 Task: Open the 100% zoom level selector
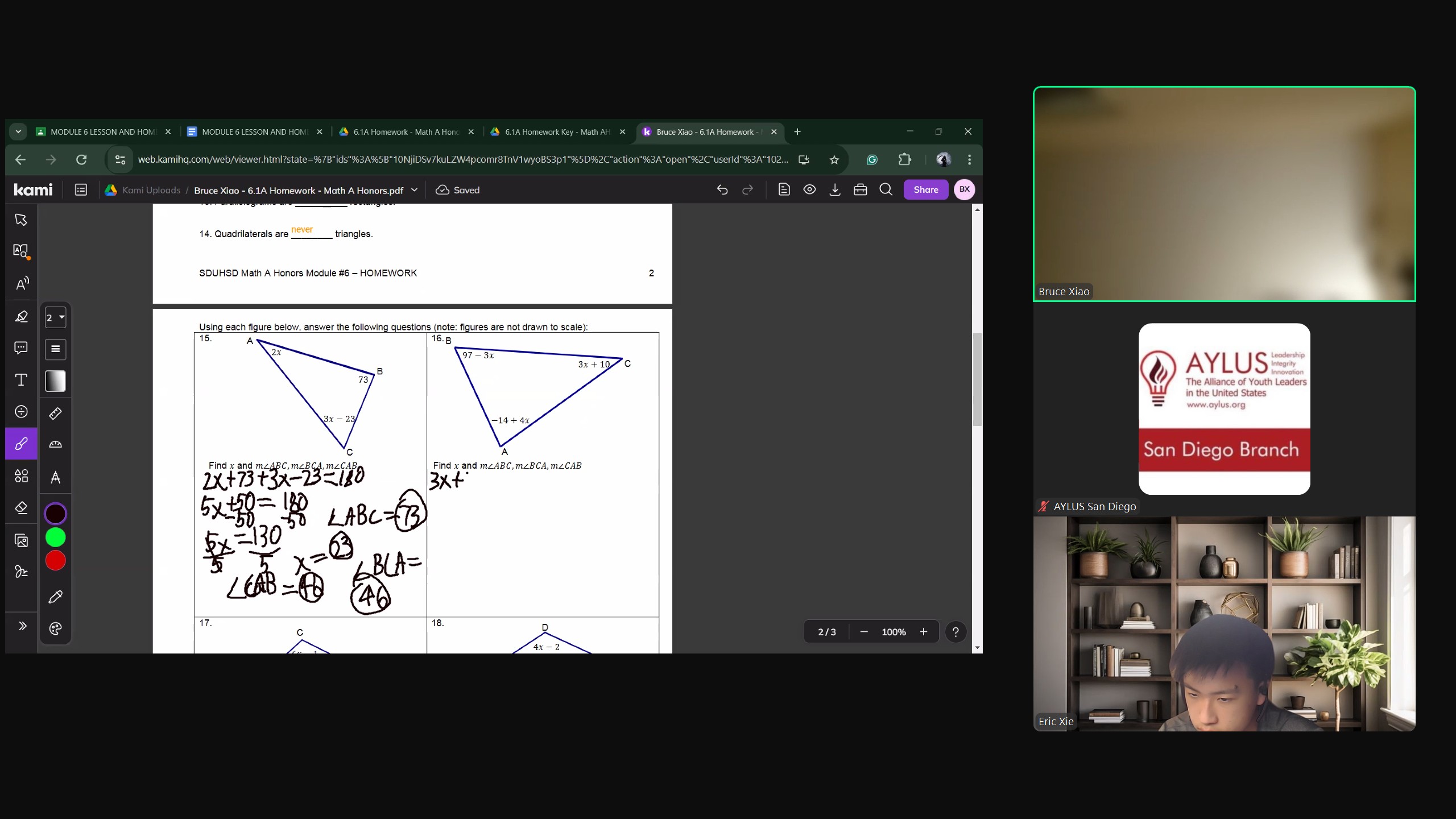pyautogui.click(x=894, y=632)
